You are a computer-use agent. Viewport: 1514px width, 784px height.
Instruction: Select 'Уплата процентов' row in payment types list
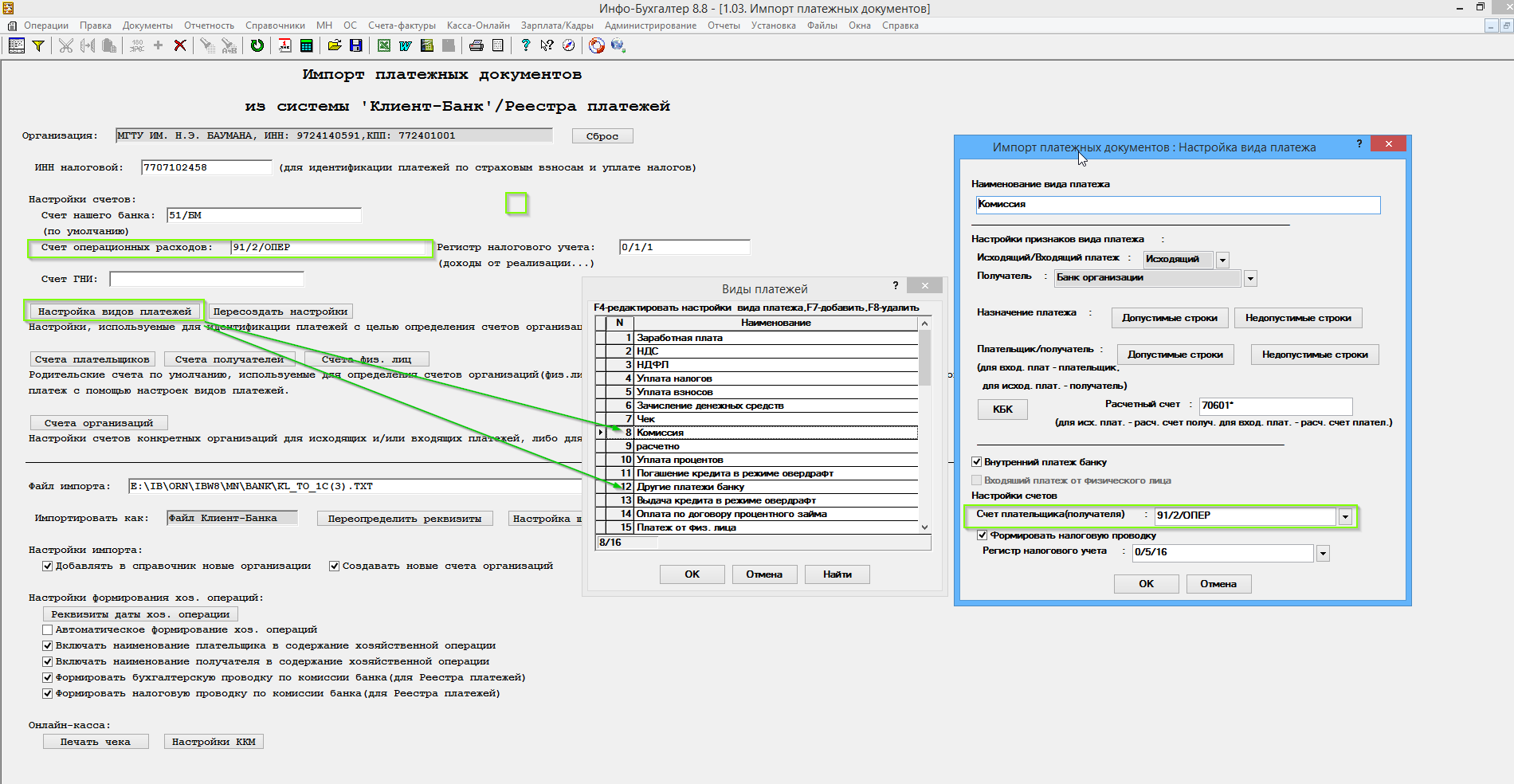757,460
